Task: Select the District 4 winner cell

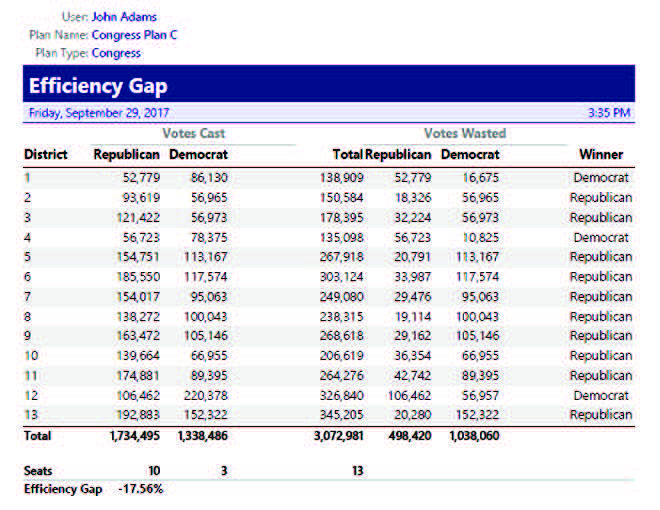Action: click(601, 238)
